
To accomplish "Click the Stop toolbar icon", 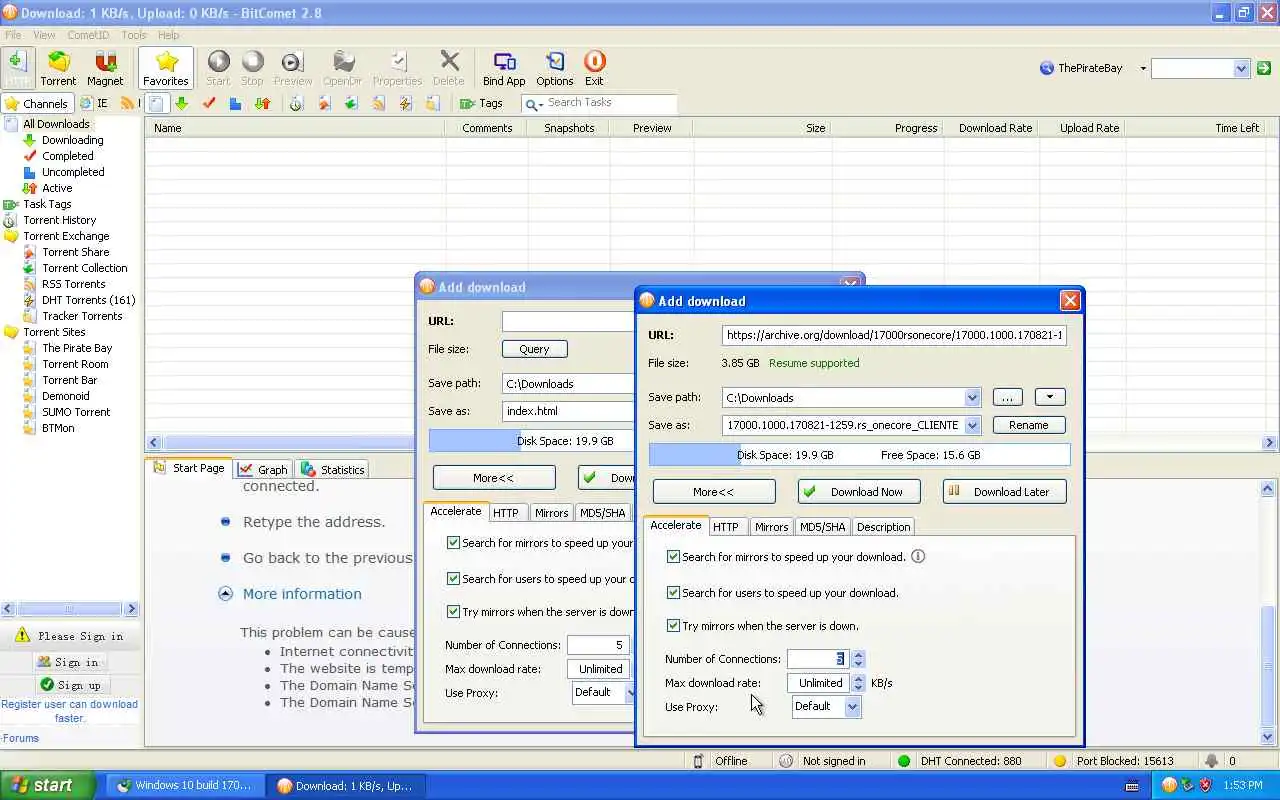I will coord(252,68).
